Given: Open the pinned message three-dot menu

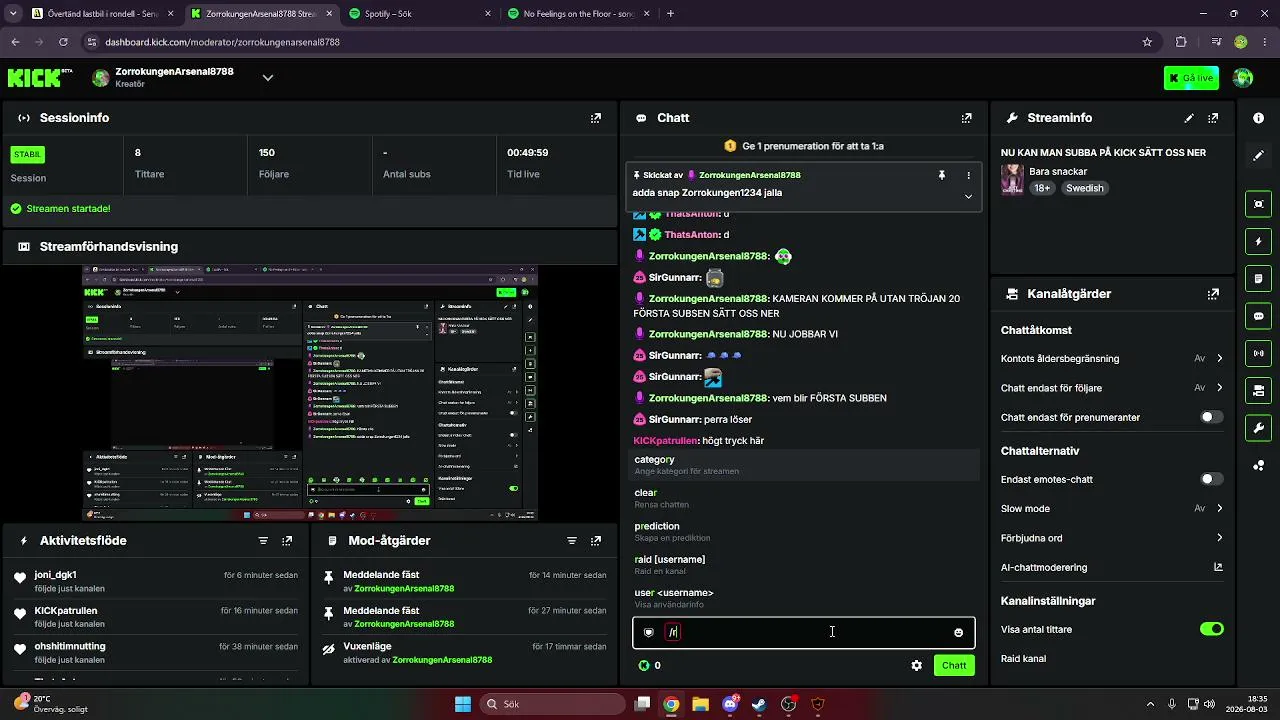Looking at the screenshot, I should pyautogui.click(x=968, y=175).
